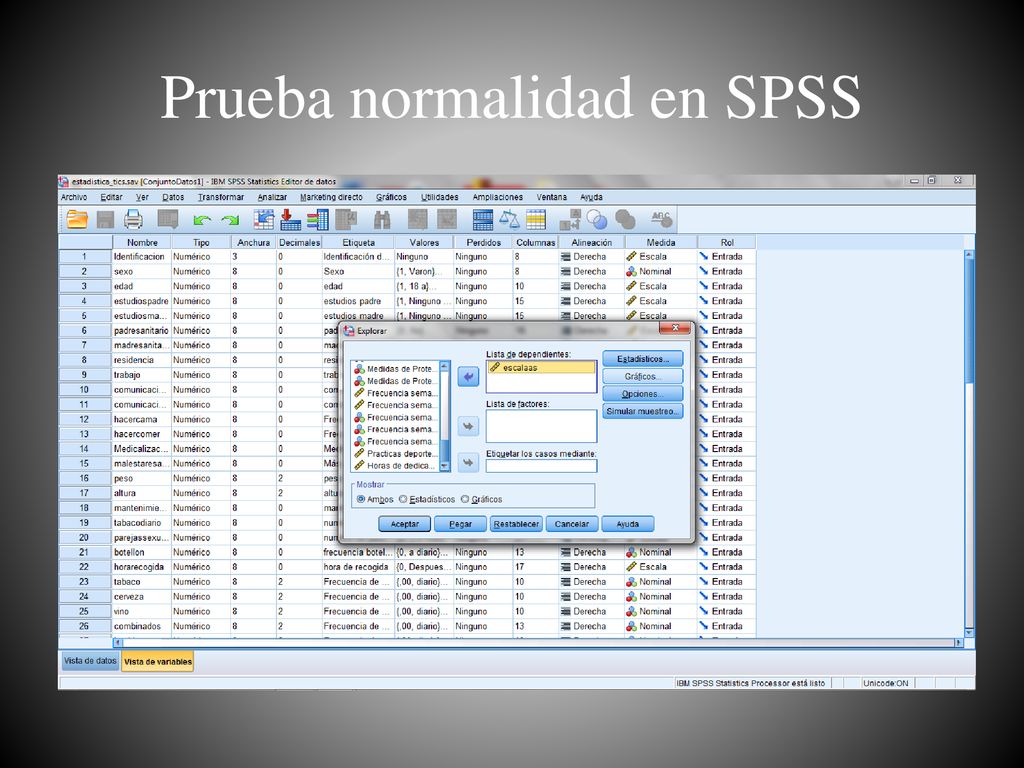Select Practicas deporte variable in list
1024x768 pixels.
396,454
